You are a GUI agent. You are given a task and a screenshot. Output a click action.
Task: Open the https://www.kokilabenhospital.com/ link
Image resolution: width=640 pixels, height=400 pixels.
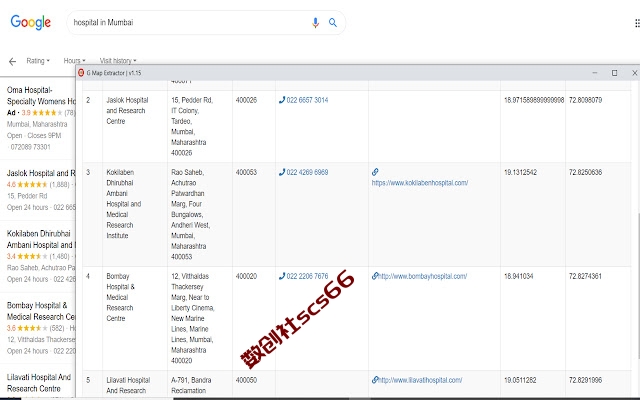(x=420, y=183)
